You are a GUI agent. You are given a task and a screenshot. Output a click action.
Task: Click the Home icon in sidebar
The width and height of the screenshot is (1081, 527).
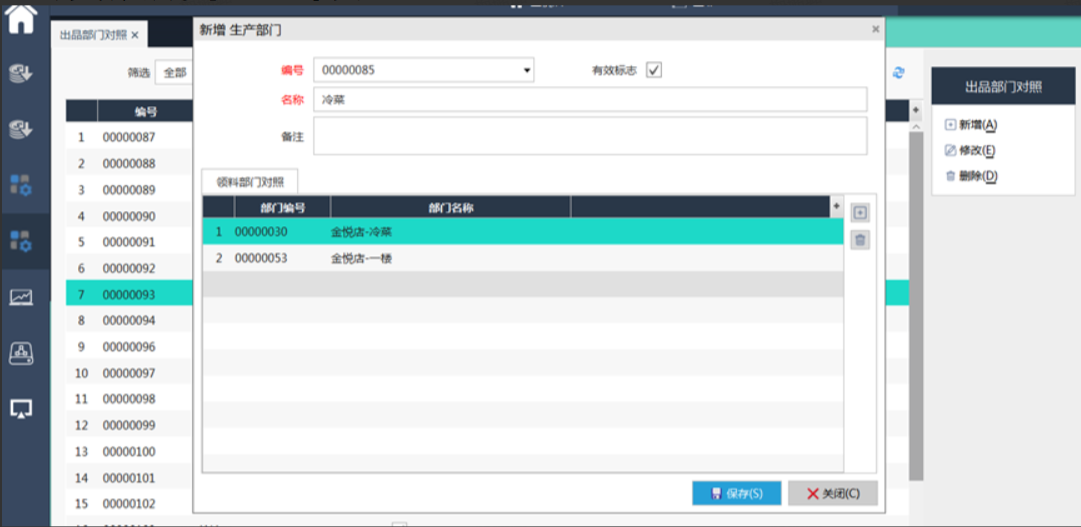[21, 19]
